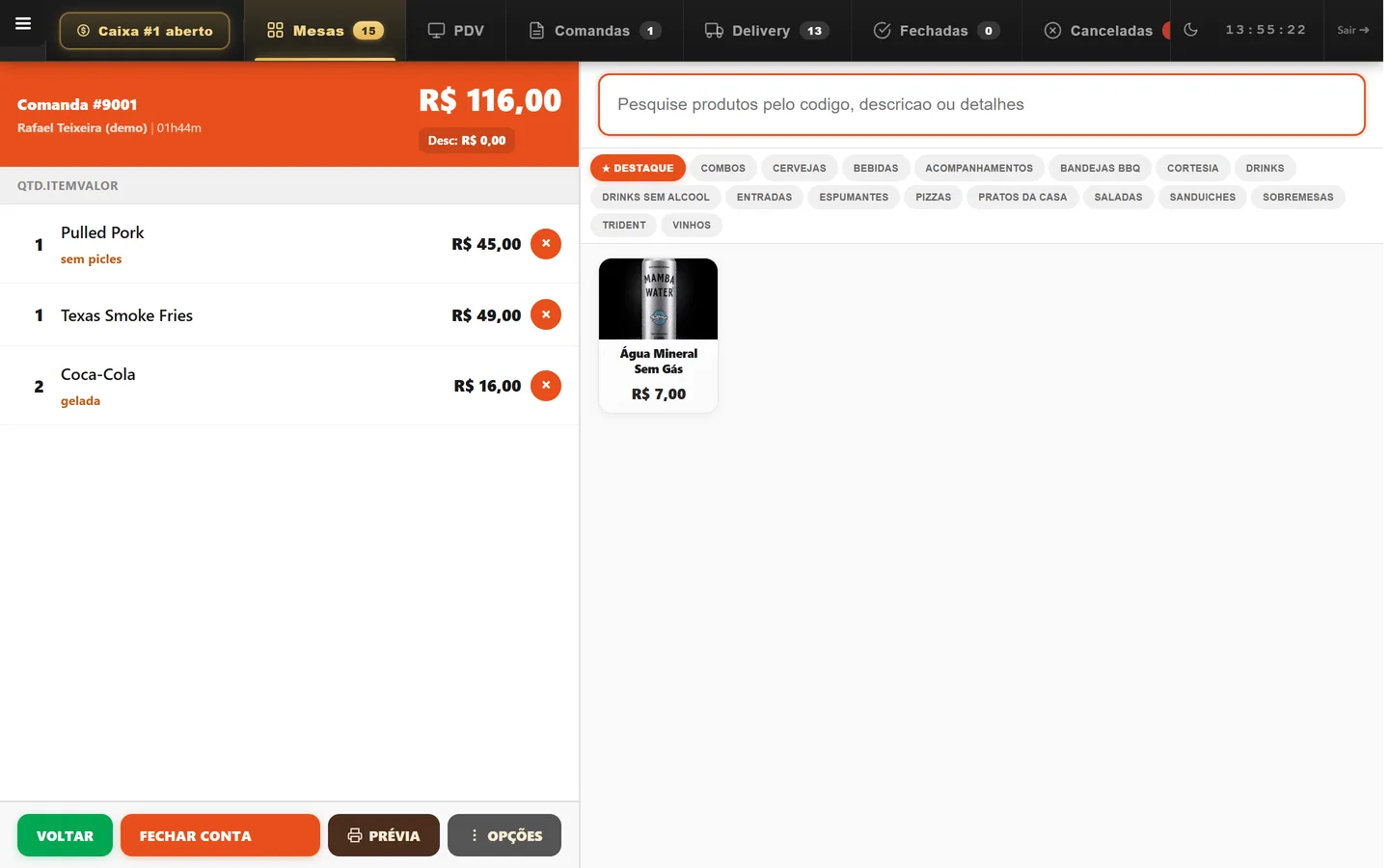Switch to the PDV tab
Image resolution: width=1389 pixels, height=868 pixels.
click(x=456, y=31)
